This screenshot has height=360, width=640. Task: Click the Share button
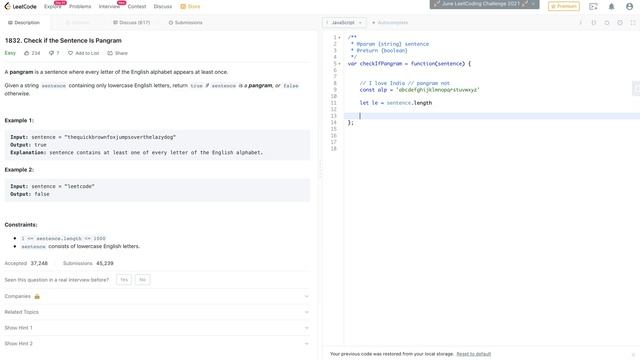tap(118, 53)
